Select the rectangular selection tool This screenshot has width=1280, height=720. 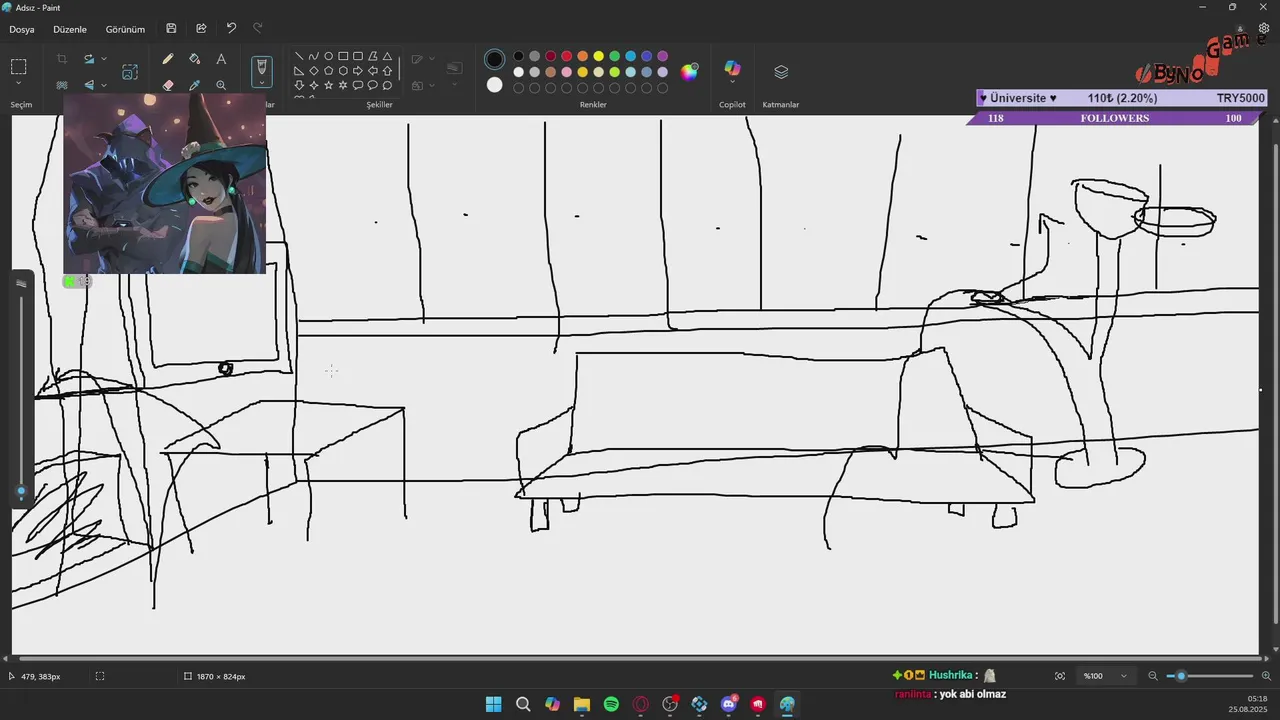19,67
